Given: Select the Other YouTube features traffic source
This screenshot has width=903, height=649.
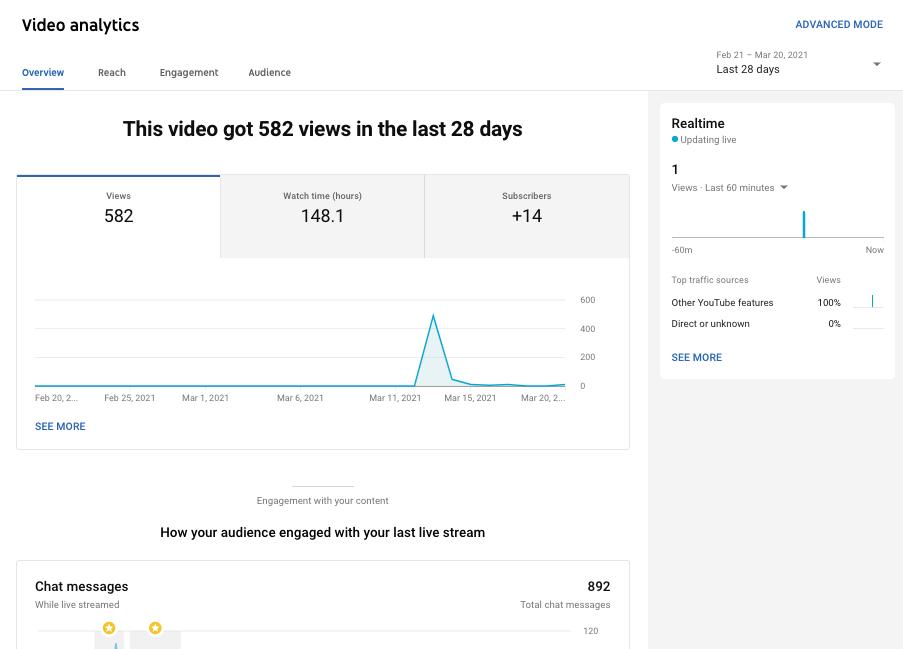Looking at the screenshot, I should click(x=722, y=302).
